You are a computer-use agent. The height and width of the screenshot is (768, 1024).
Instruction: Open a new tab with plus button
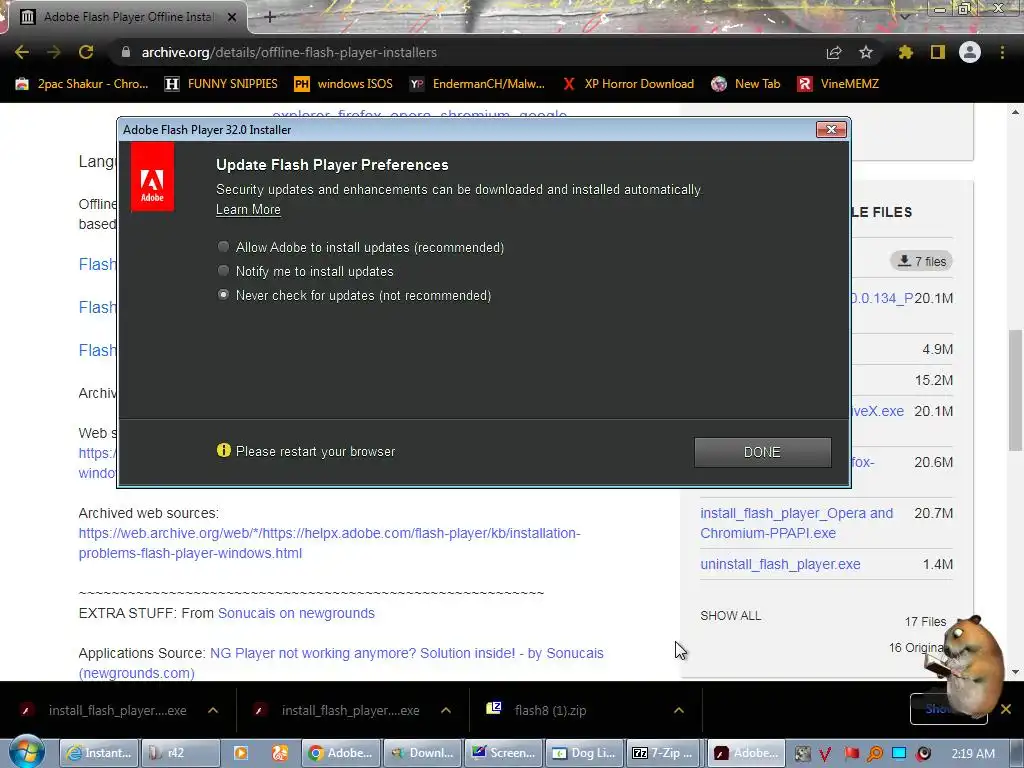[270, 17]
